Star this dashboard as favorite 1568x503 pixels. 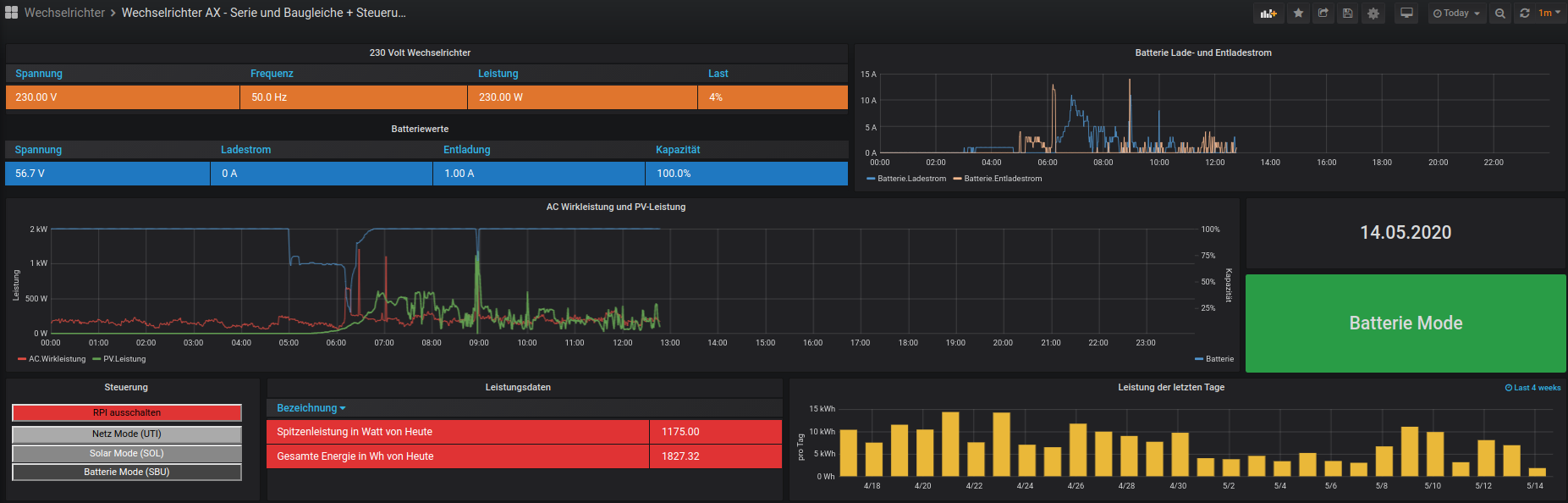pyautogui.click(x=1298, y=14)
